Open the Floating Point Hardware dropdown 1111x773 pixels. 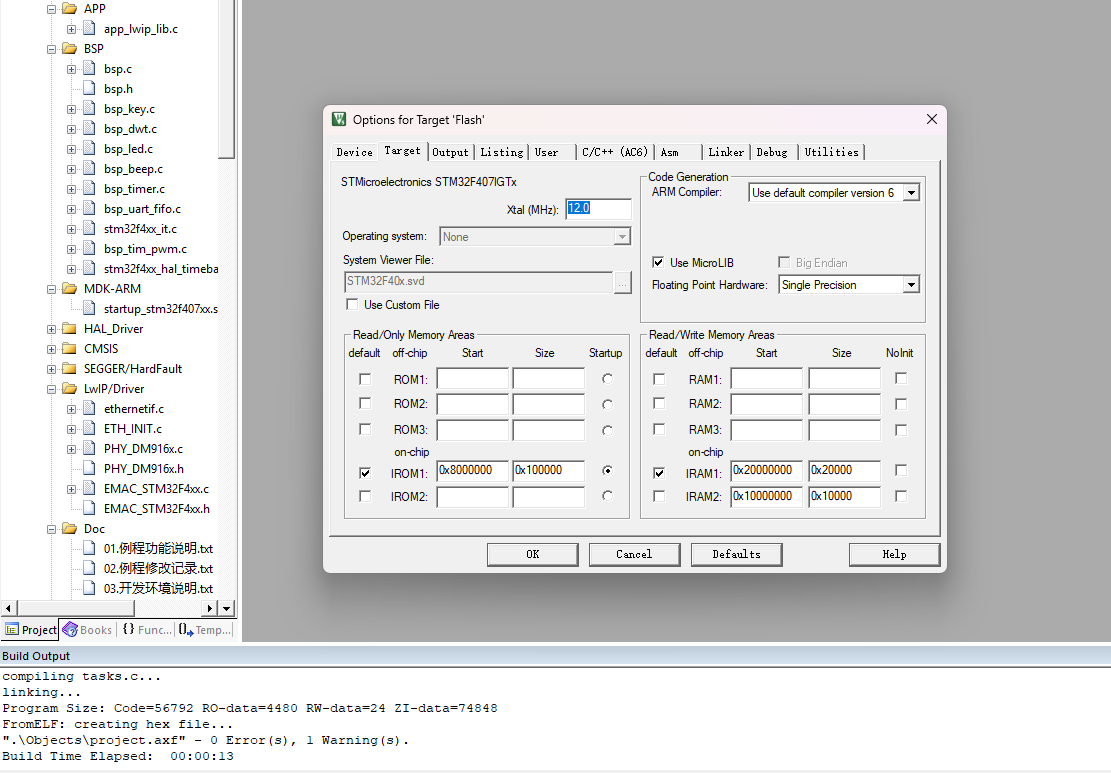[911, 285]
